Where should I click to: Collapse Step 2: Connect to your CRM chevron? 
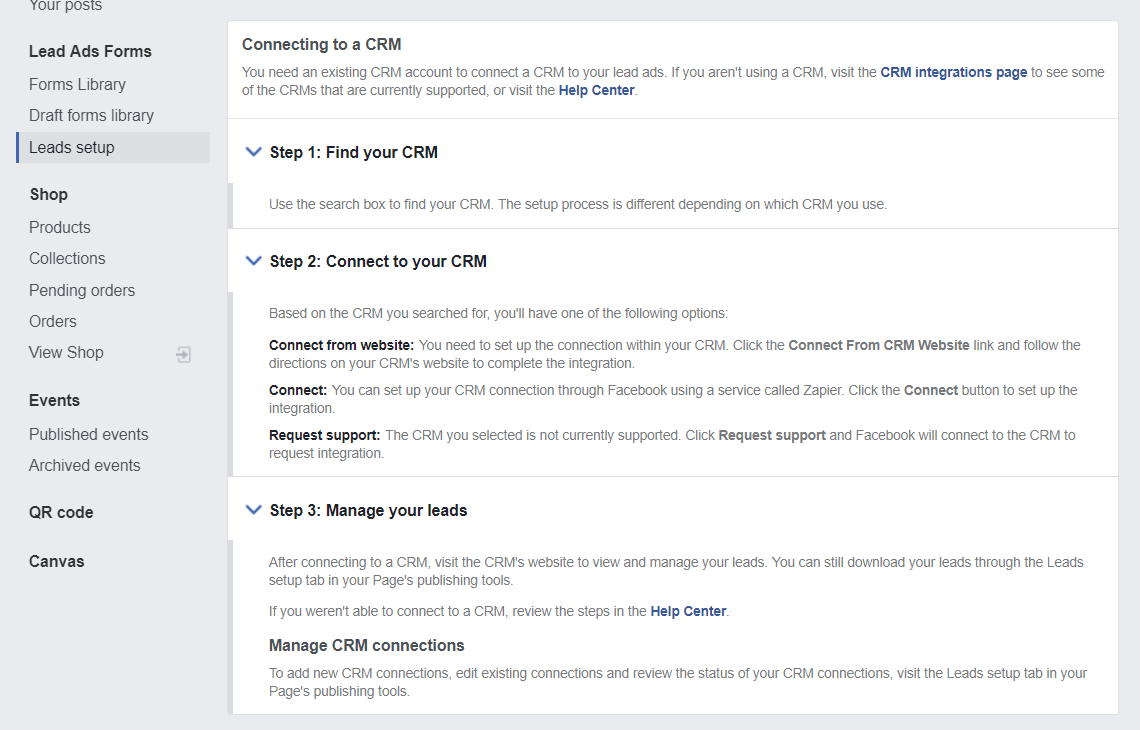(253, 261)
